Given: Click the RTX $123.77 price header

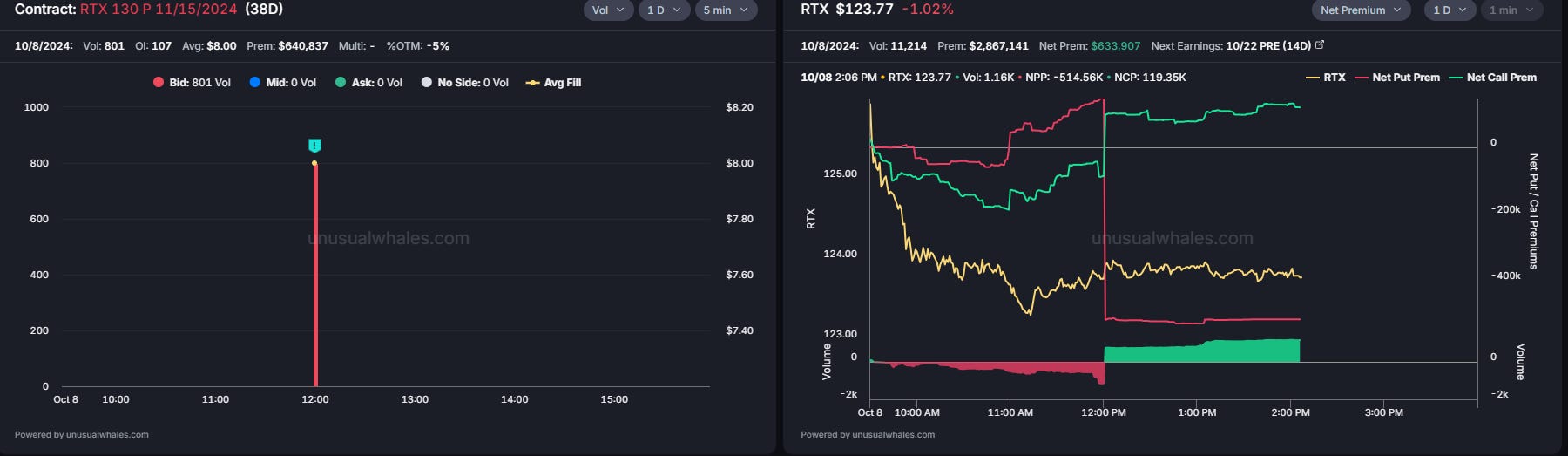Looking at the screenshot, I should 847,9.
